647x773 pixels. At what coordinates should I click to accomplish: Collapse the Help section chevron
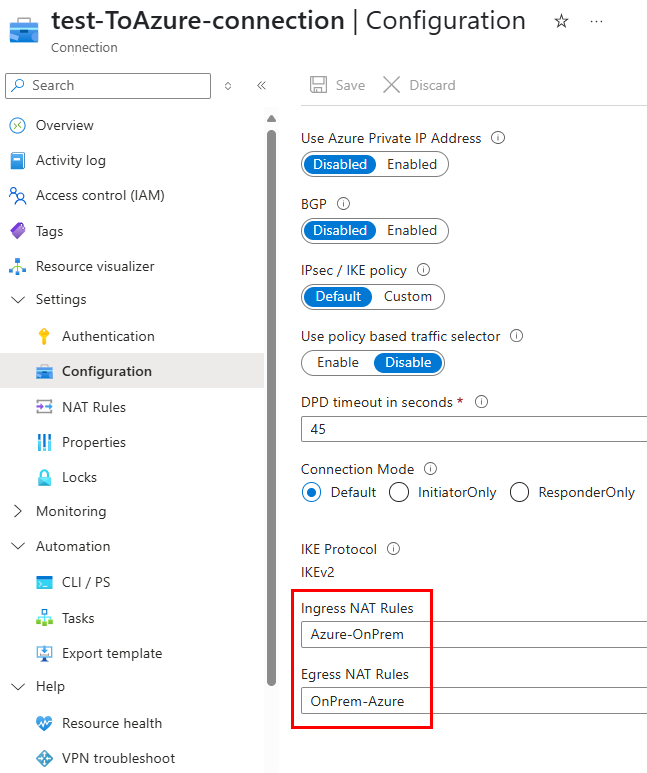pos(18,687)
